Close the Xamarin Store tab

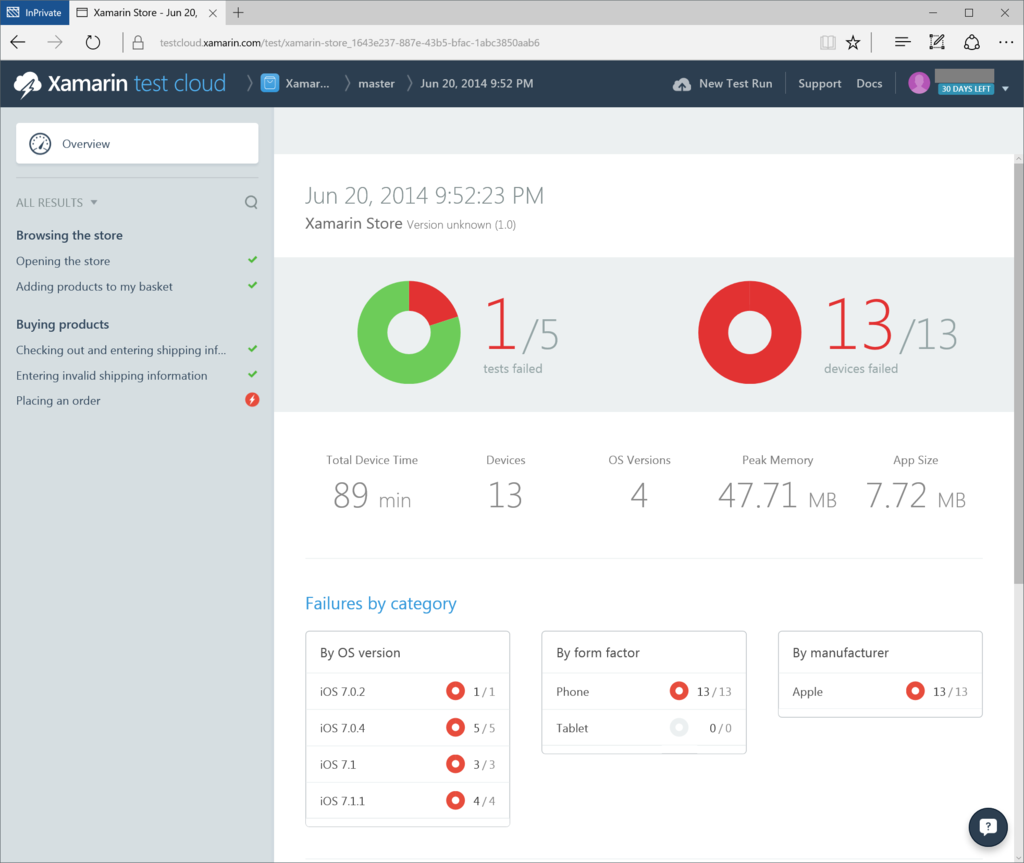(212, 12)
